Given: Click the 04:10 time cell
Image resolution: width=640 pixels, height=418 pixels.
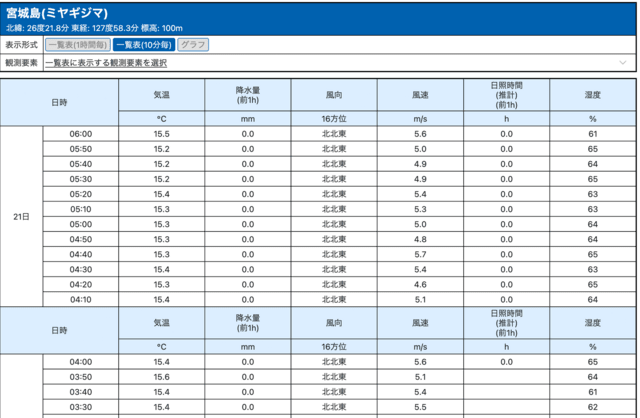Looking at the screenshot, I should 81,300.
